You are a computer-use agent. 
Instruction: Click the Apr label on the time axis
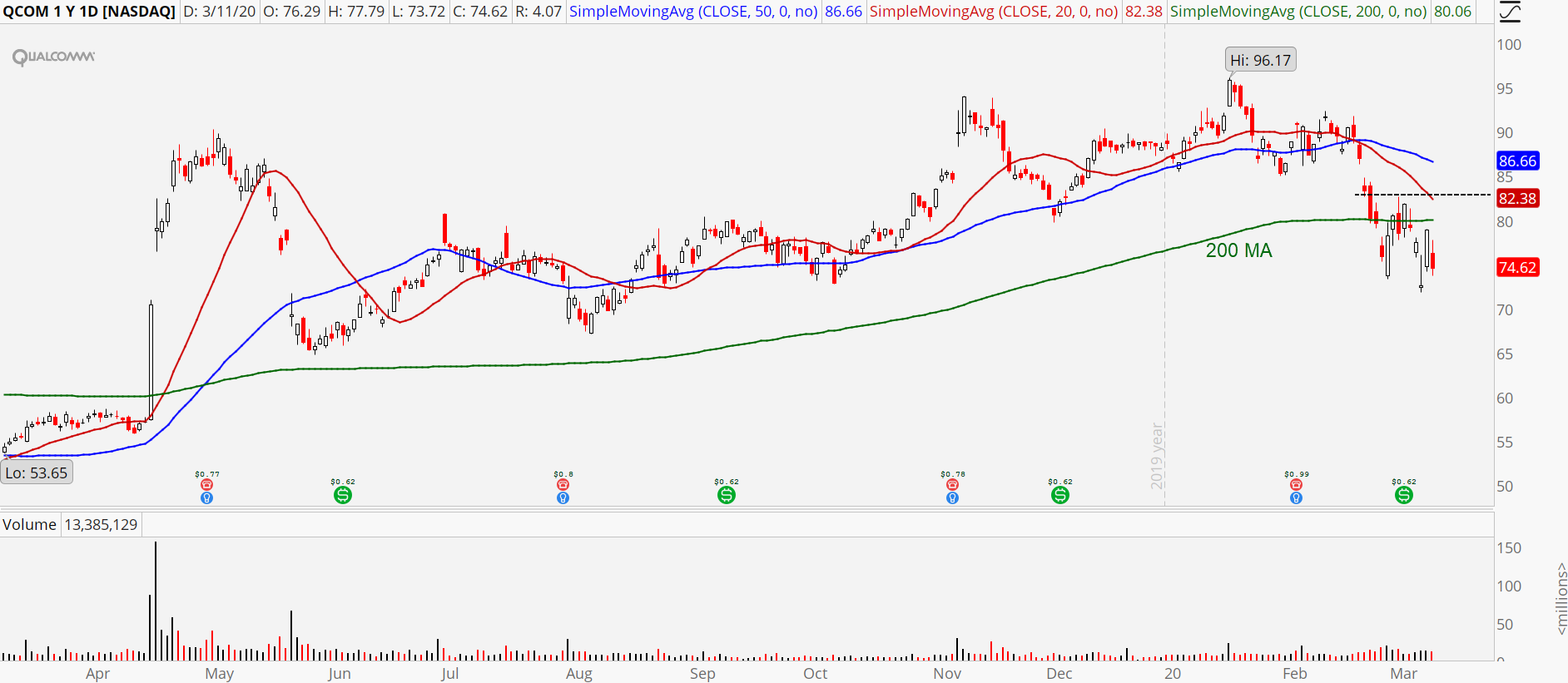coord(97,674)
